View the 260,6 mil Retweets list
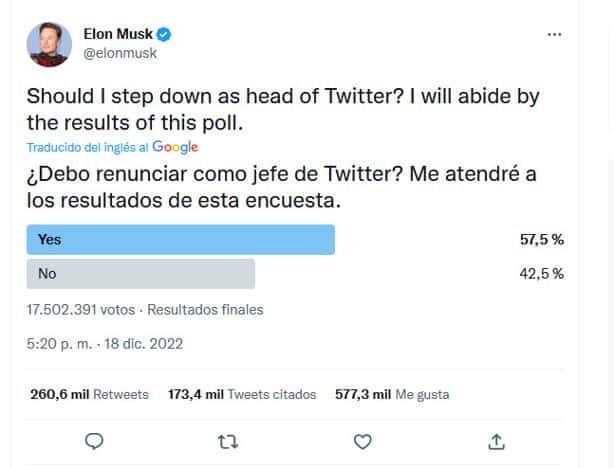614x468 pixels. 89,395
